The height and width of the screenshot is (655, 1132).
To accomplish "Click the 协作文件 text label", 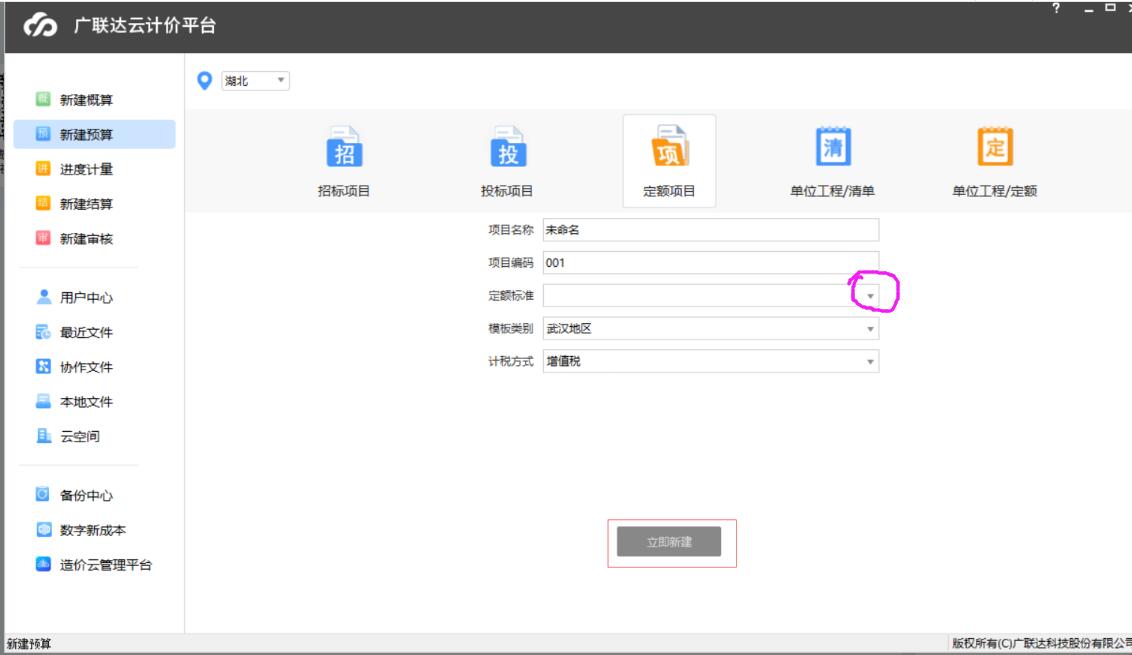I will 87,367.
